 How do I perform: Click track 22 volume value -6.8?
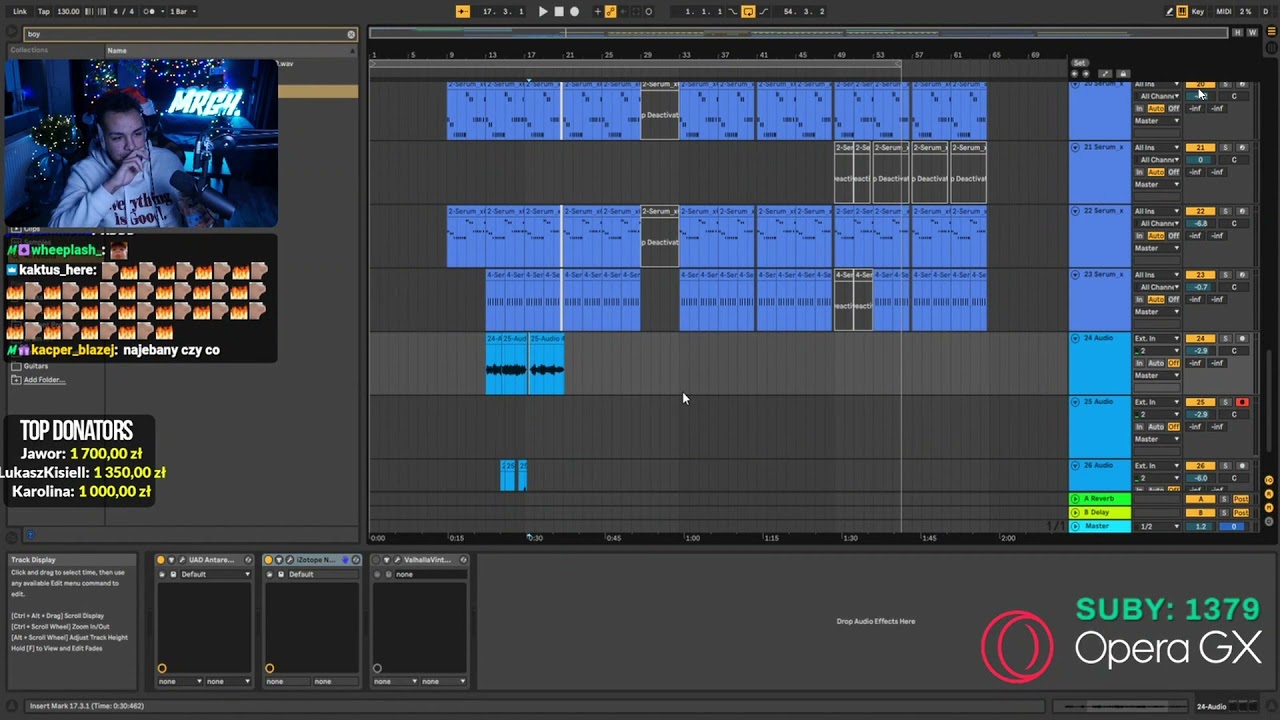click(x=1201, y=223)
